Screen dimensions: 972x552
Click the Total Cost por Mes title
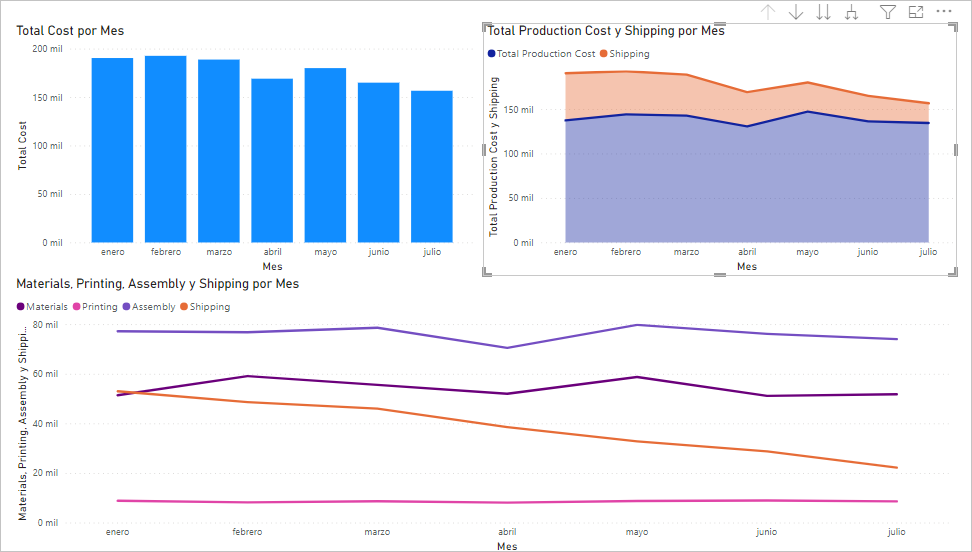pos(70,31)
